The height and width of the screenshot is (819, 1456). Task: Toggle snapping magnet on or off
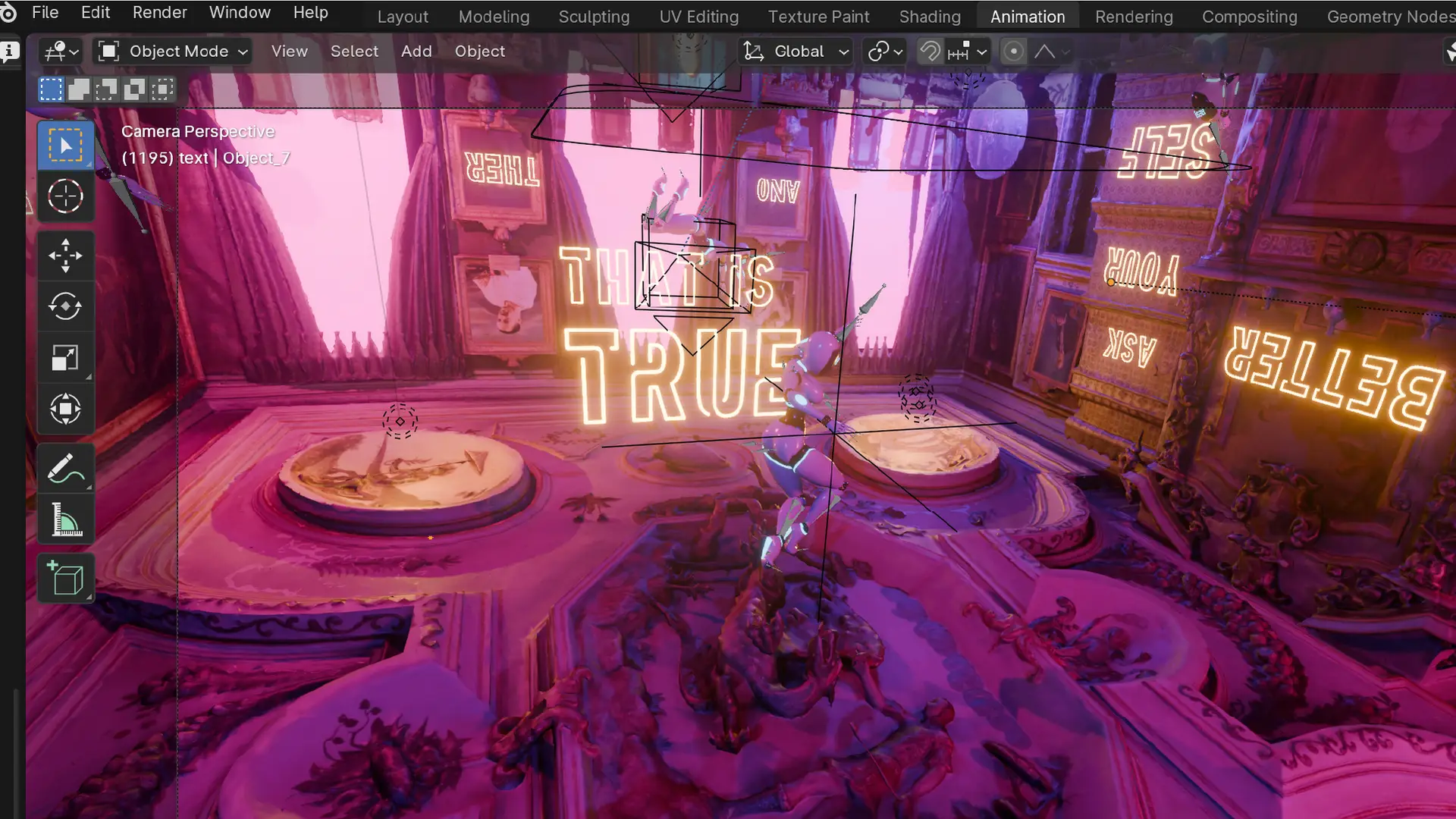(x=930, y=52)
